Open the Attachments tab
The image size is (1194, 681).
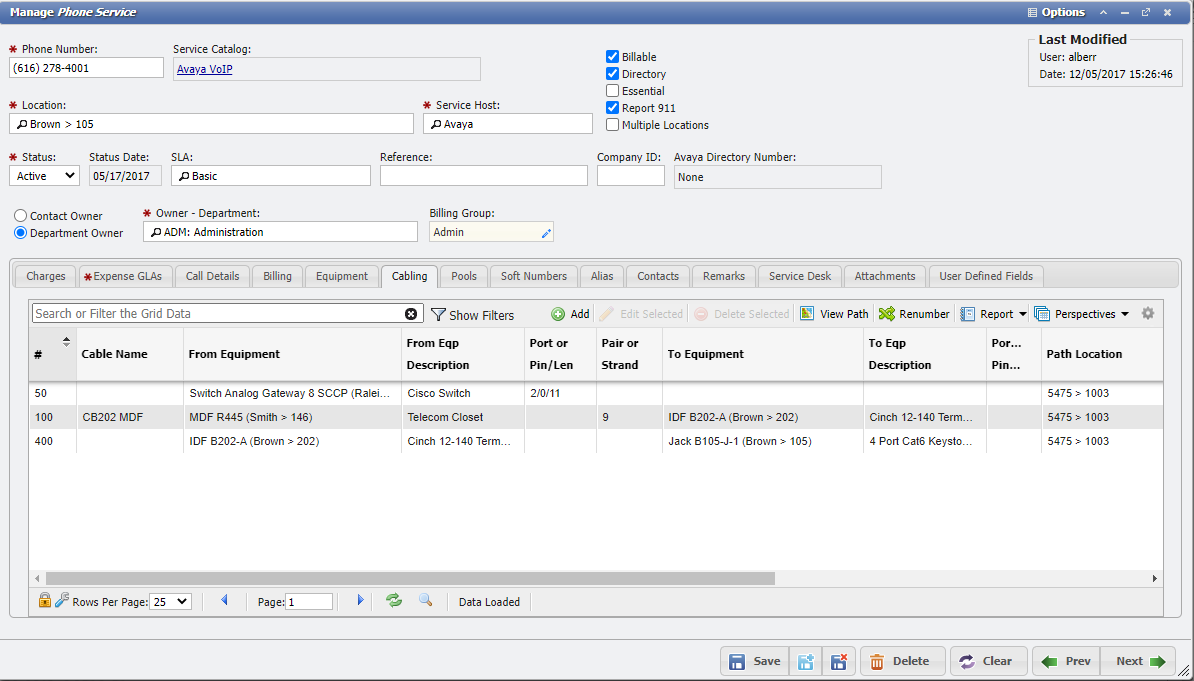point(885,276)
